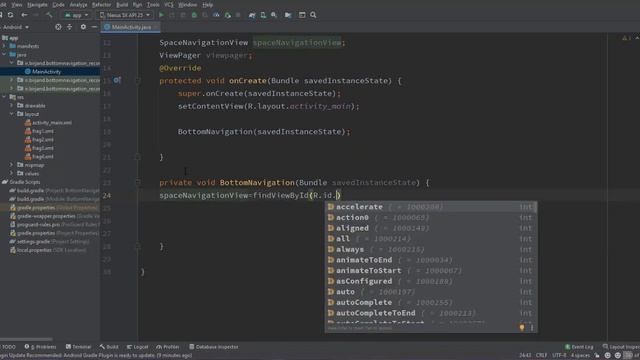Open the Android project view dropdown
640x360 pixels.
(16, 27)
